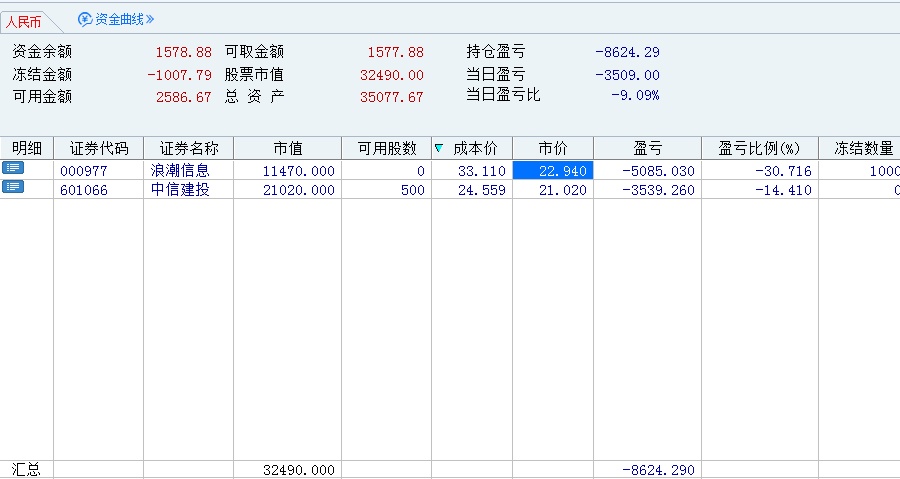This screenshot has width=900, height=479.
Task: Click cost price 24.559
Action: pos(482,190)
